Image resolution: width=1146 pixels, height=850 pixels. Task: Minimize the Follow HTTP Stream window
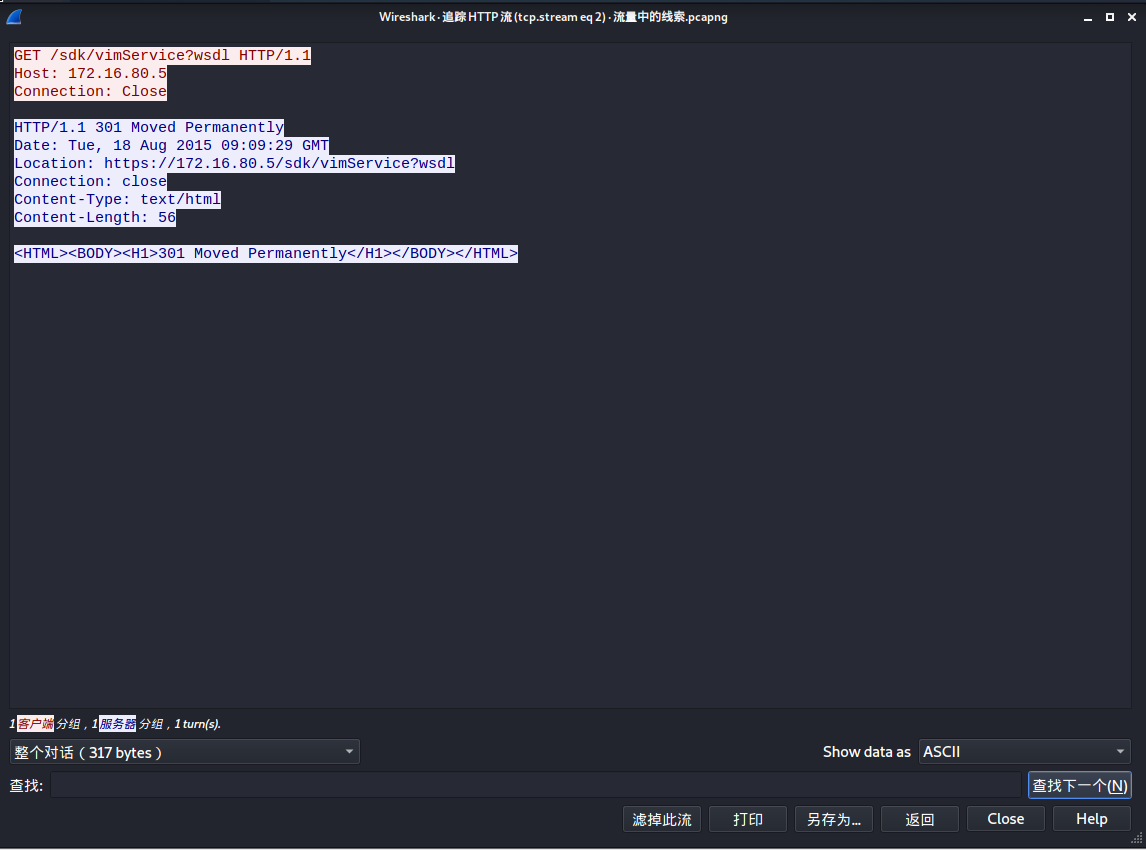[1088, 18]
